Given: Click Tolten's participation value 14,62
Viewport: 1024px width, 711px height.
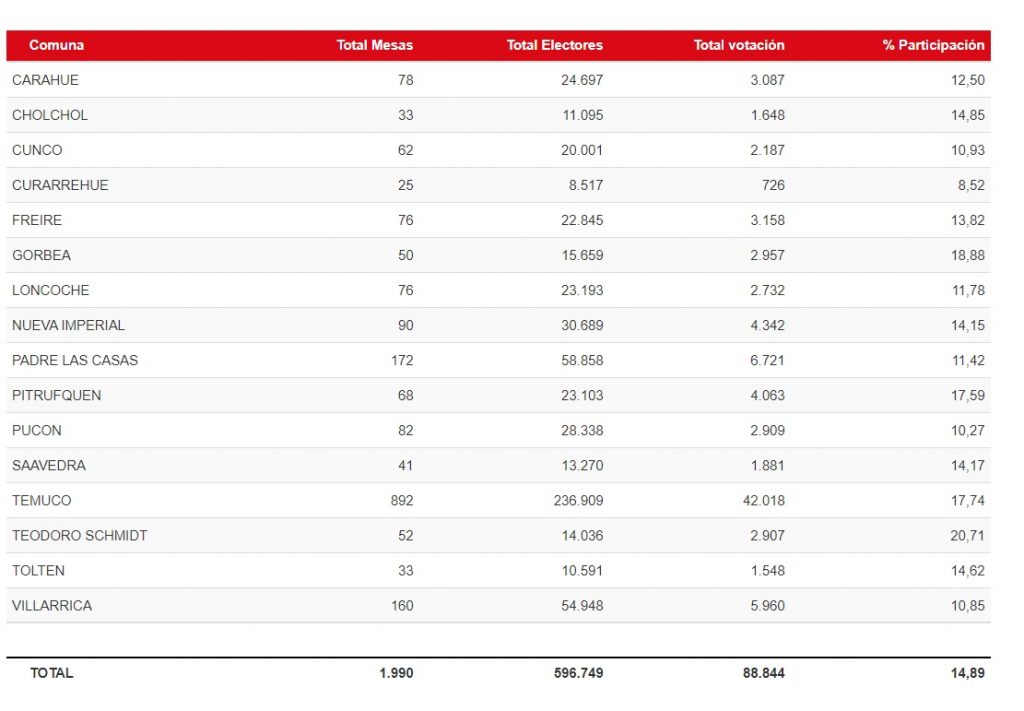Looking at the screenshot, I should tap(968, 571).
